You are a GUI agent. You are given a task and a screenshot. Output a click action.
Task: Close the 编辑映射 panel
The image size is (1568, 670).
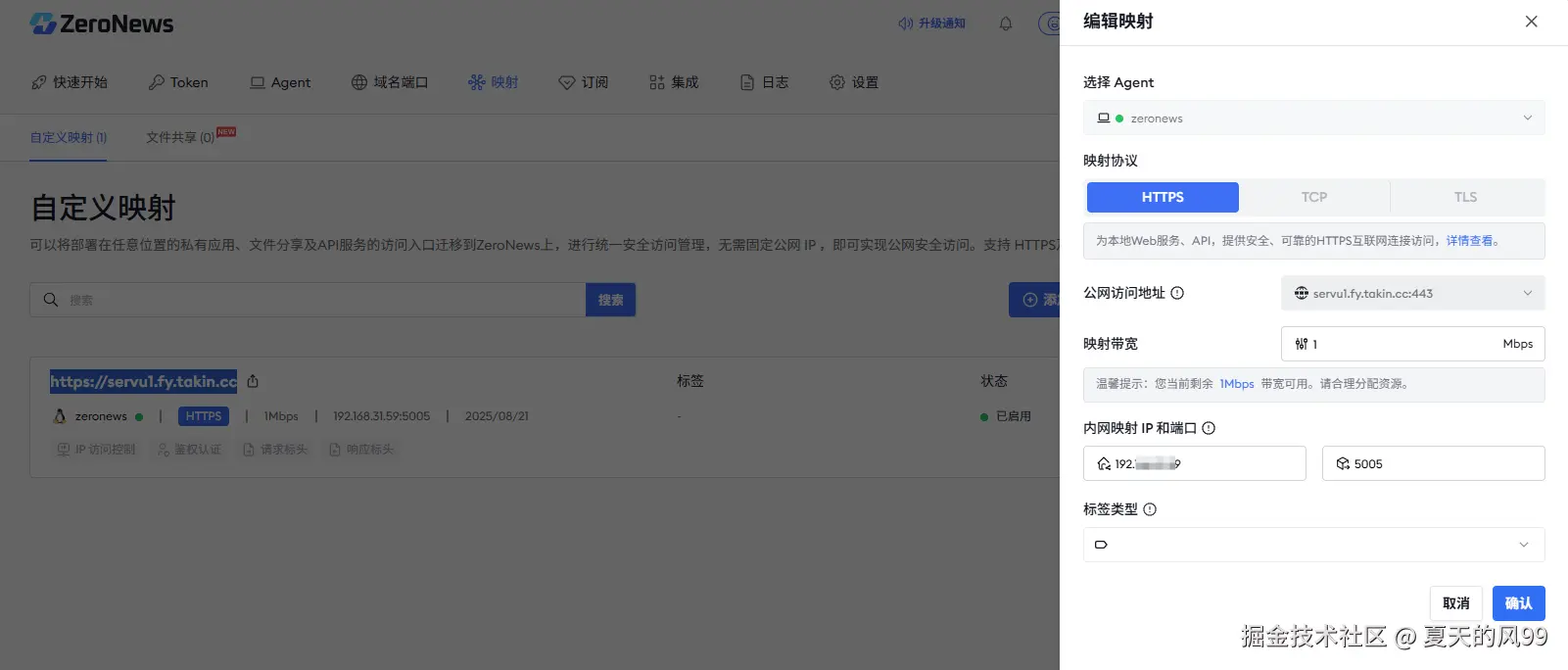click(1531, 22)
